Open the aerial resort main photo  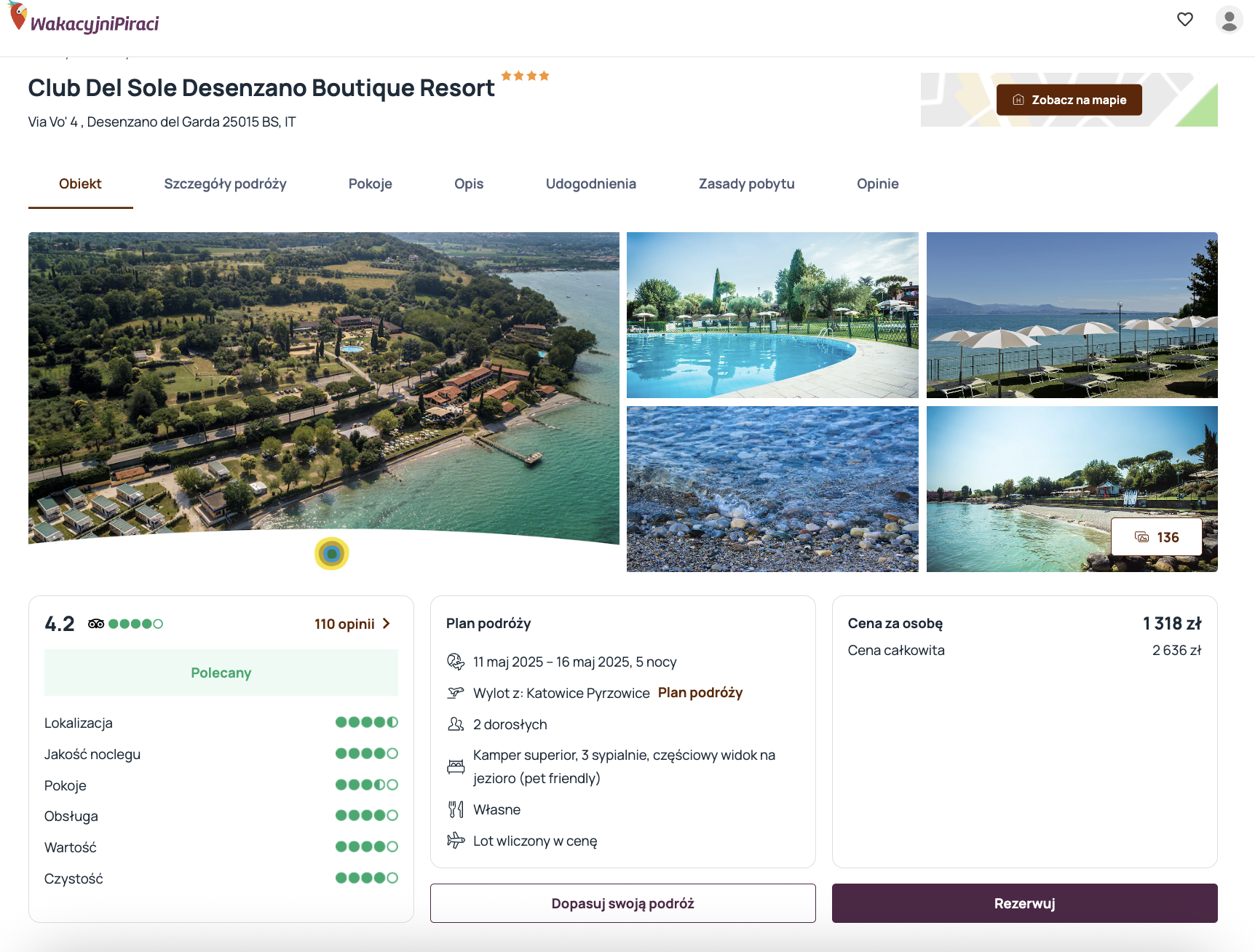click(324, 388)
